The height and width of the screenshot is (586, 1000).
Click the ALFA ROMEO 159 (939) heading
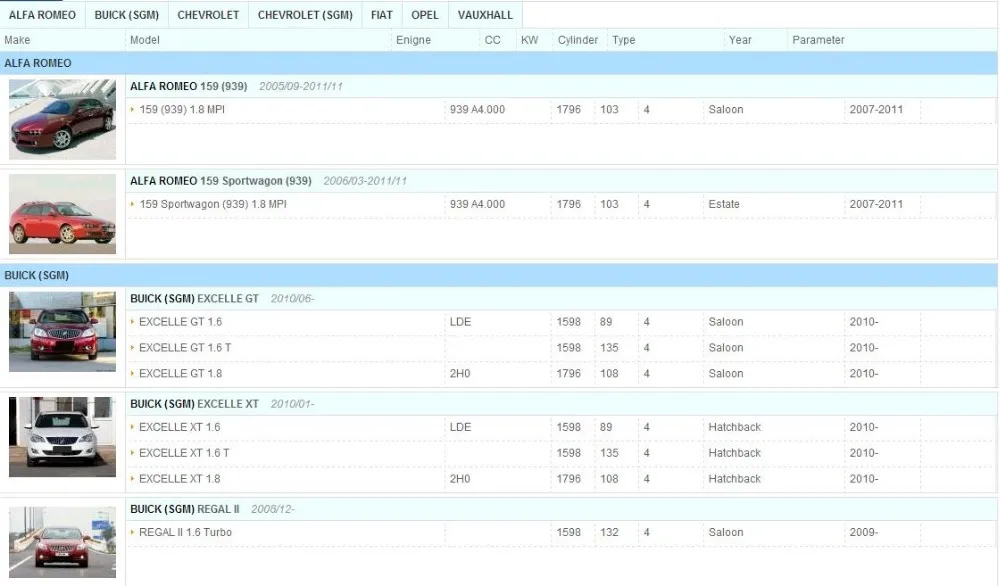point(189,86)
